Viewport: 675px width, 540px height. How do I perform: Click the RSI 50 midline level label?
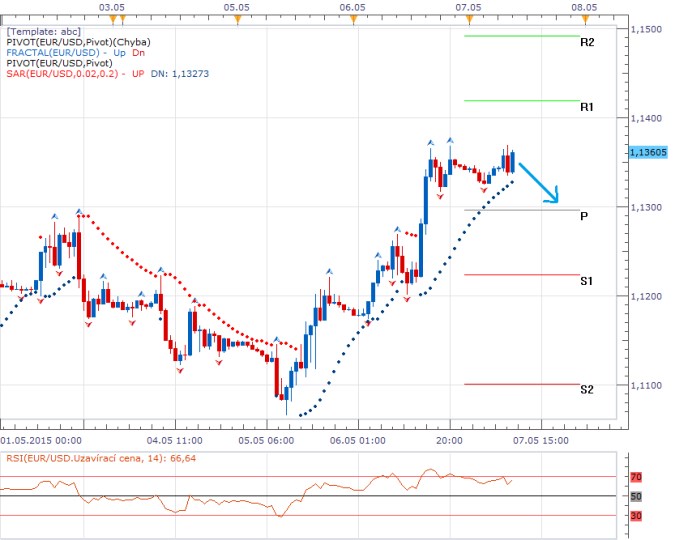pyautogui.click(x=636, y=496)
